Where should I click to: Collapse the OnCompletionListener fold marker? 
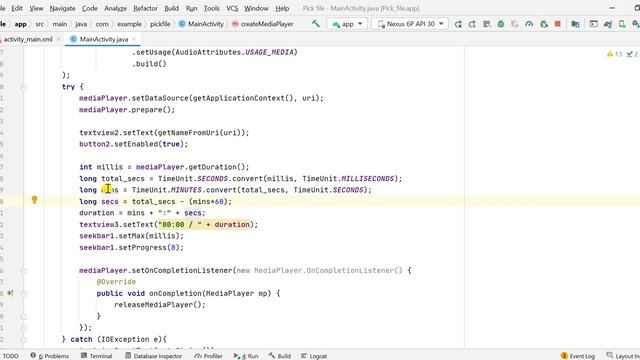[24, 271]
